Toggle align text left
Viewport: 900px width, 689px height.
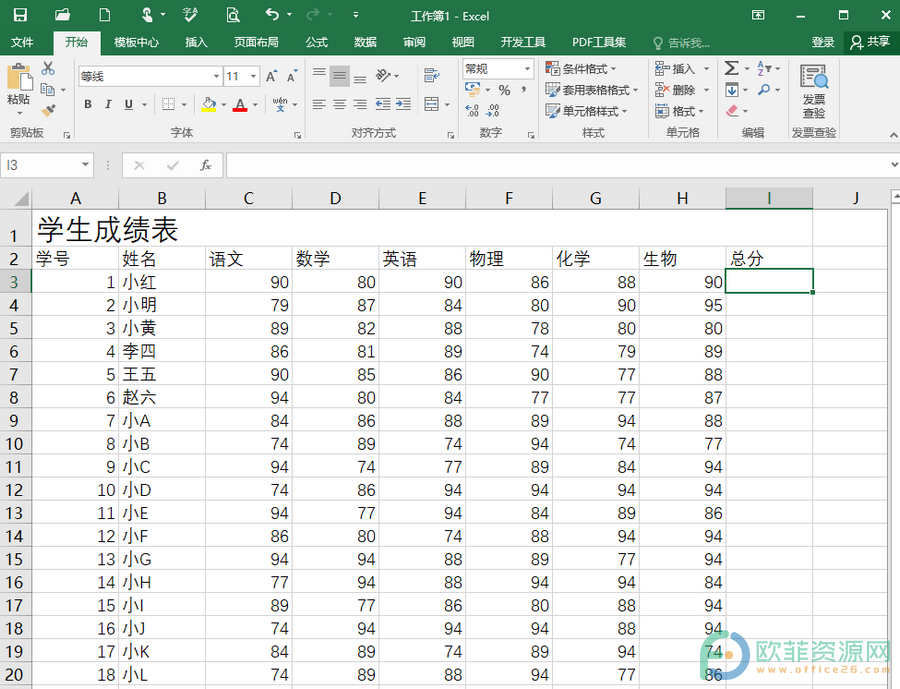[319, 104]
